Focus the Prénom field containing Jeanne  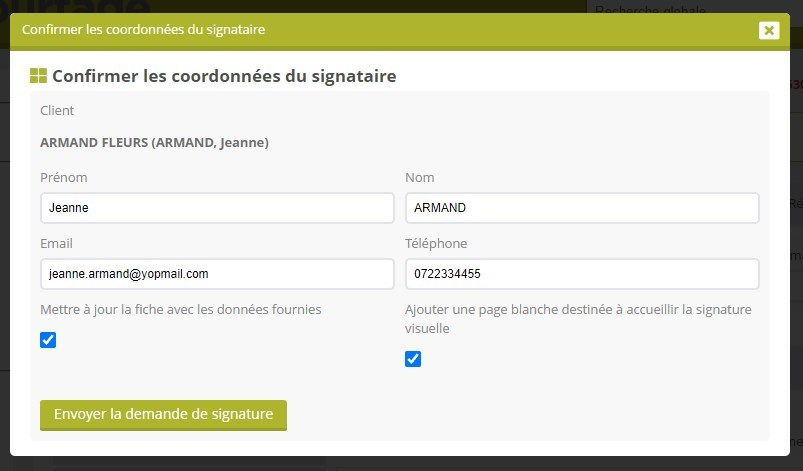tap(217, 208)
